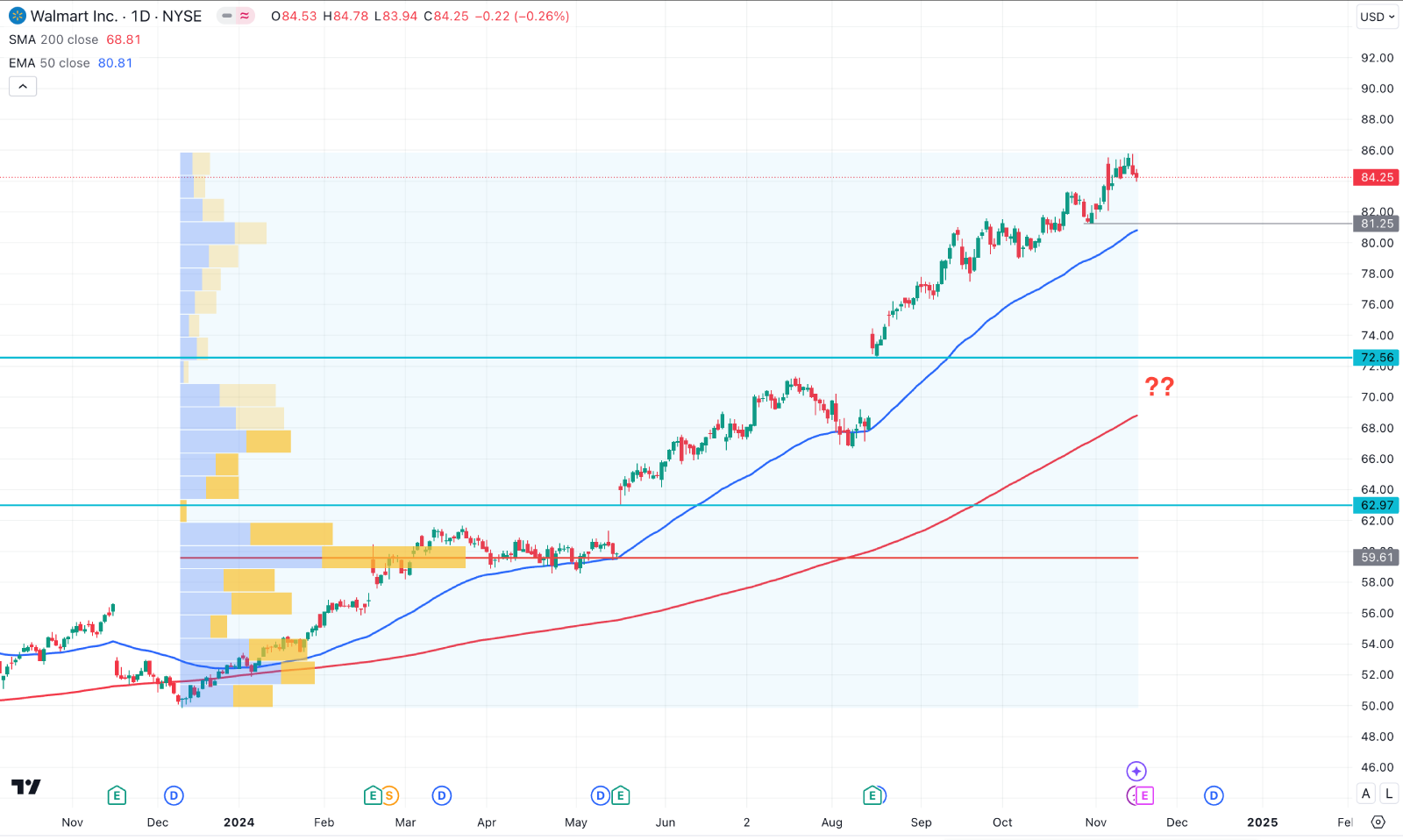The height and width of the screenshot is (840, 1403).
Task: Click the 59.61 price label on the axis
Action: [1377, 558]
